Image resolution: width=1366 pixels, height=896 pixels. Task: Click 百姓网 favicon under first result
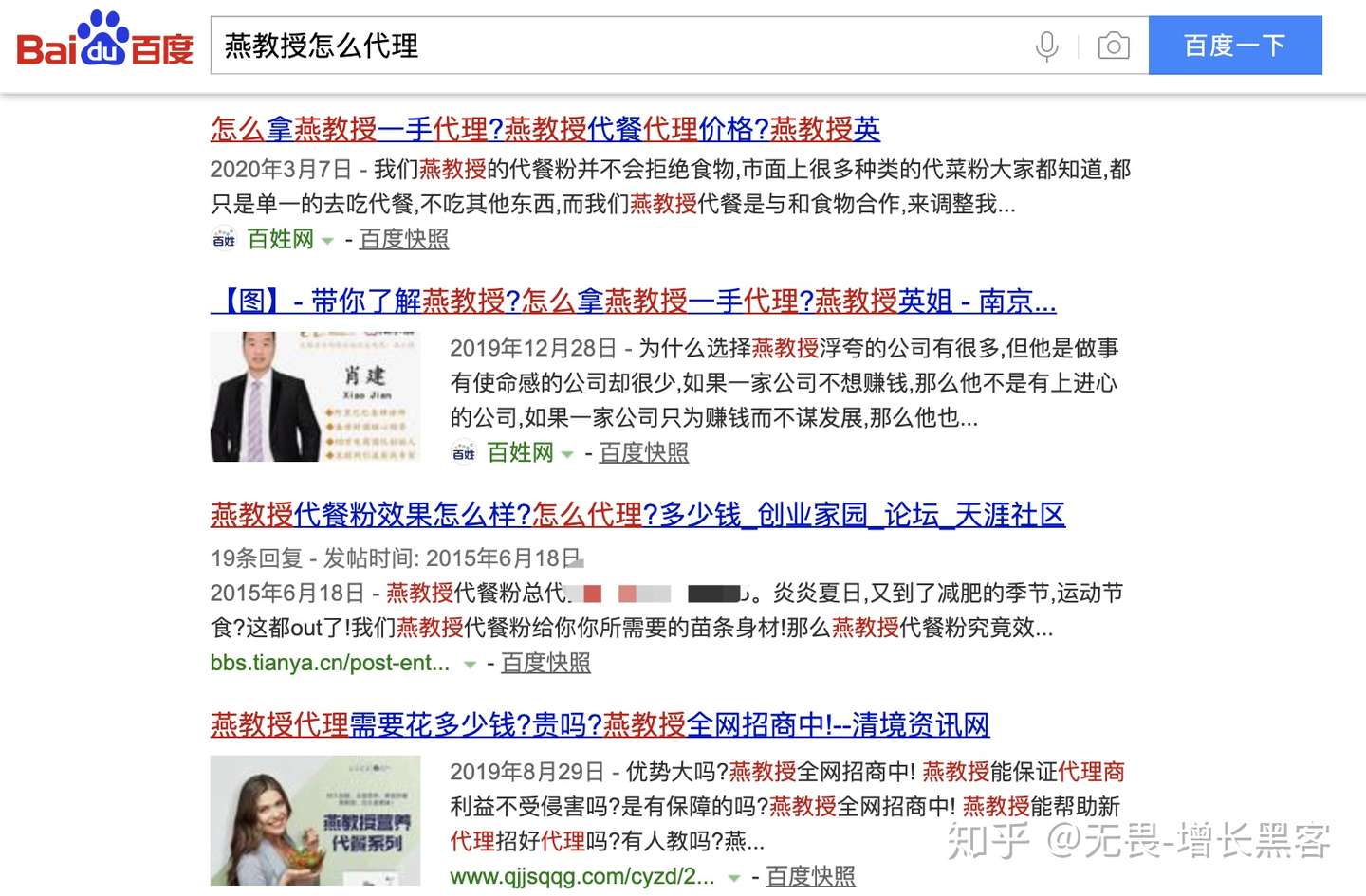(x=224, y=239)
